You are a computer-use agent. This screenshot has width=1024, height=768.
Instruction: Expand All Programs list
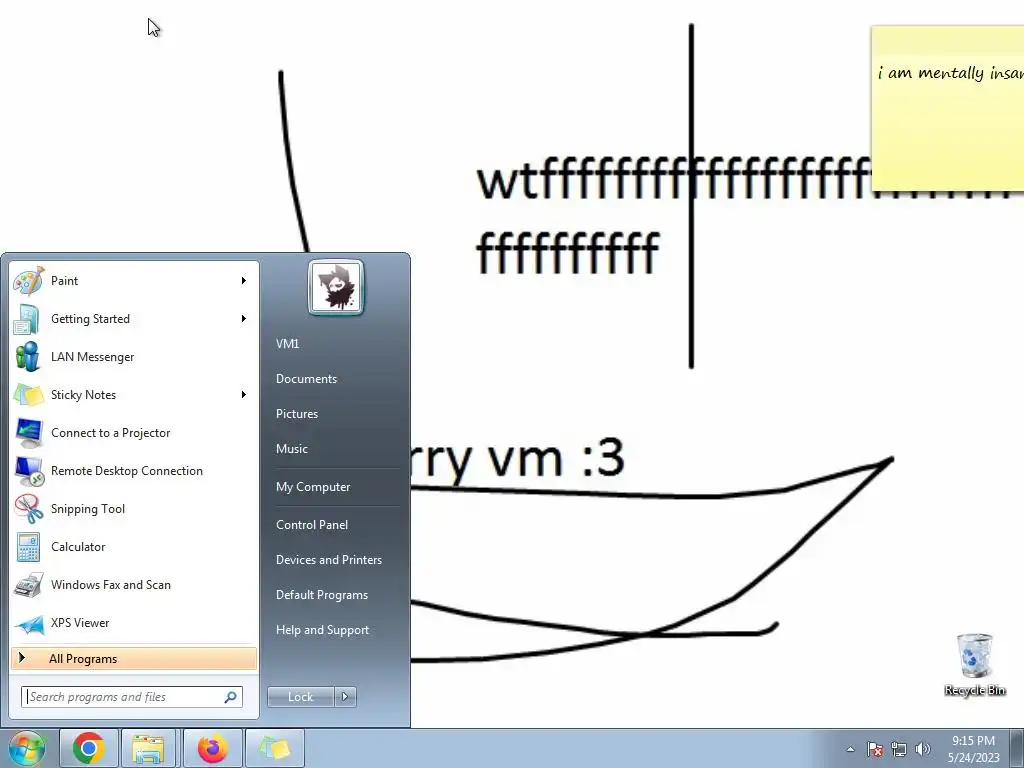pyautogui.click(x=134, y=659)
